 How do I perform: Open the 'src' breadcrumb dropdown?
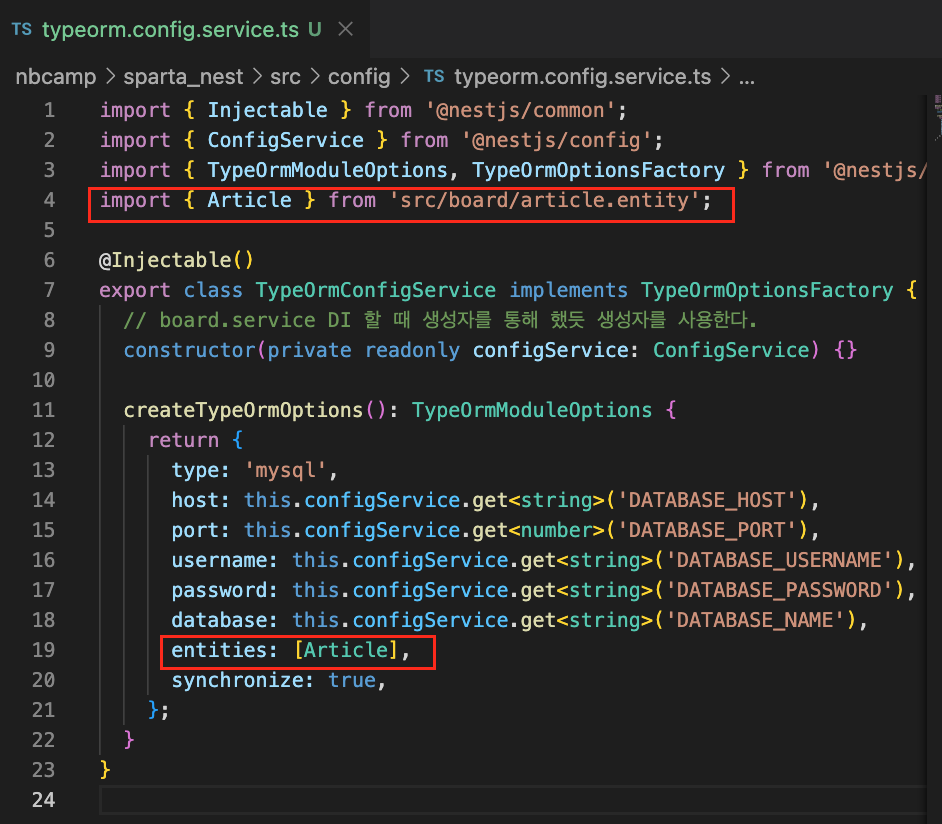point(286,76)
